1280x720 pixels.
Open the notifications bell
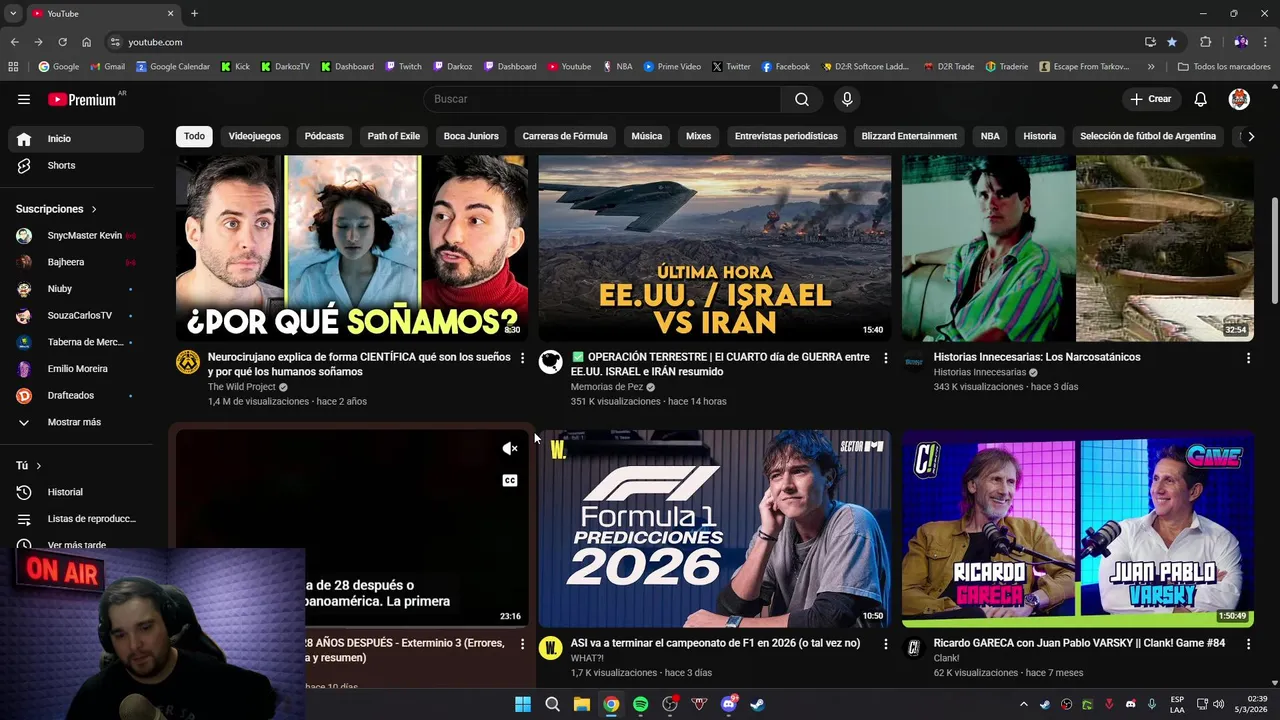click(x=1201, y=99)
